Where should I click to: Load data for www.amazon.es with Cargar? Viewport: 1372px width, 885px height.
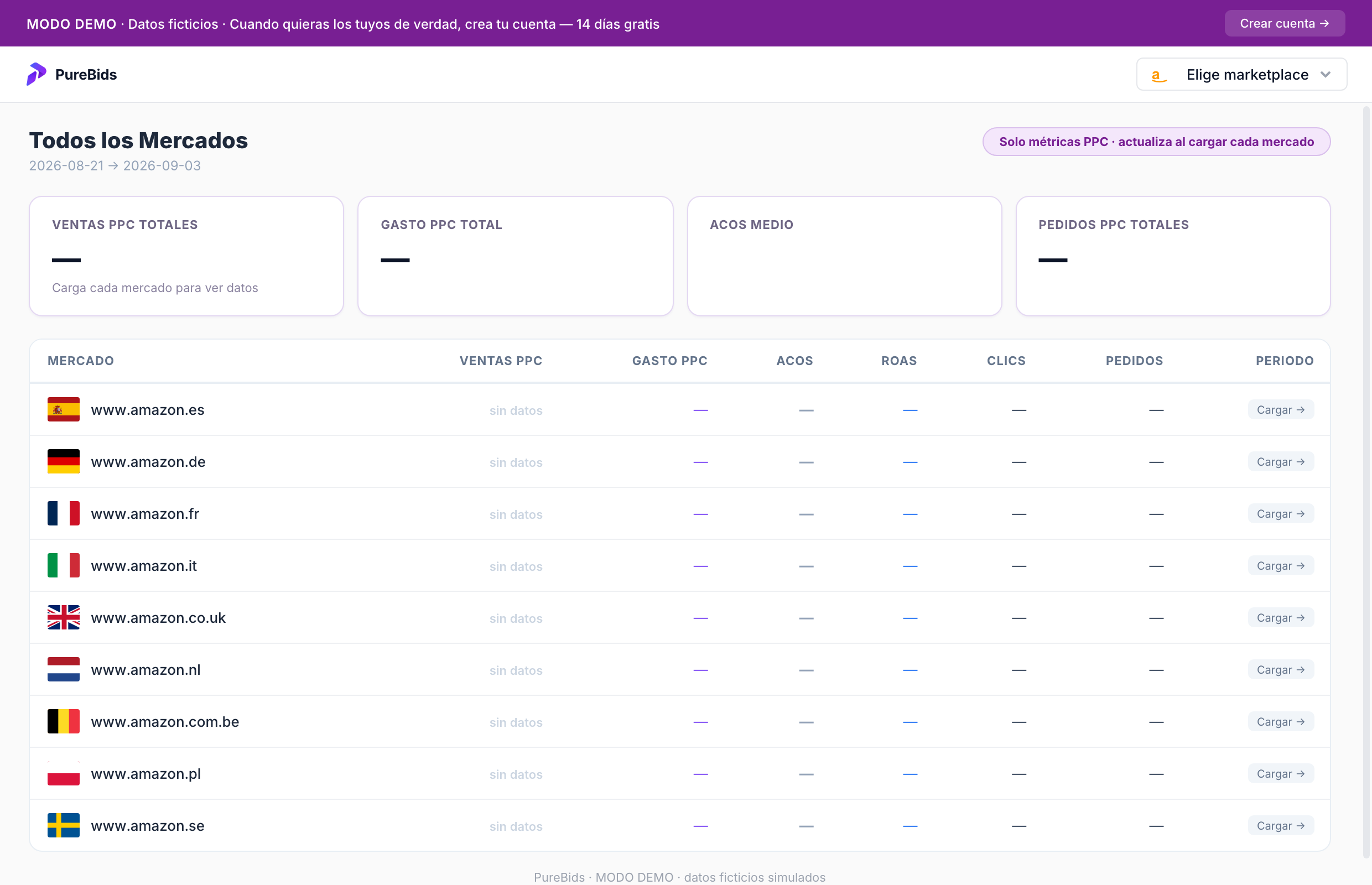[x=1281, y=410]
